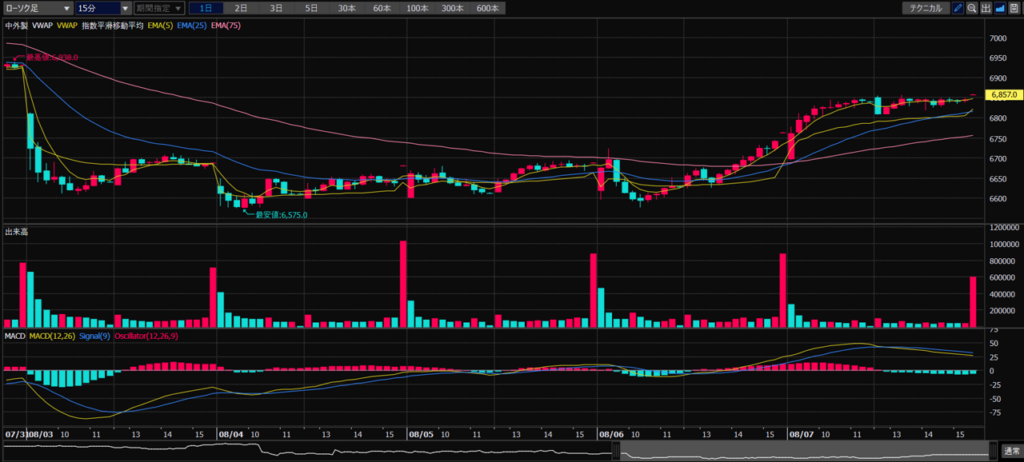Click the save chart floppy icon
This screenshot has width=1024, height=462.
[1013, 8]
